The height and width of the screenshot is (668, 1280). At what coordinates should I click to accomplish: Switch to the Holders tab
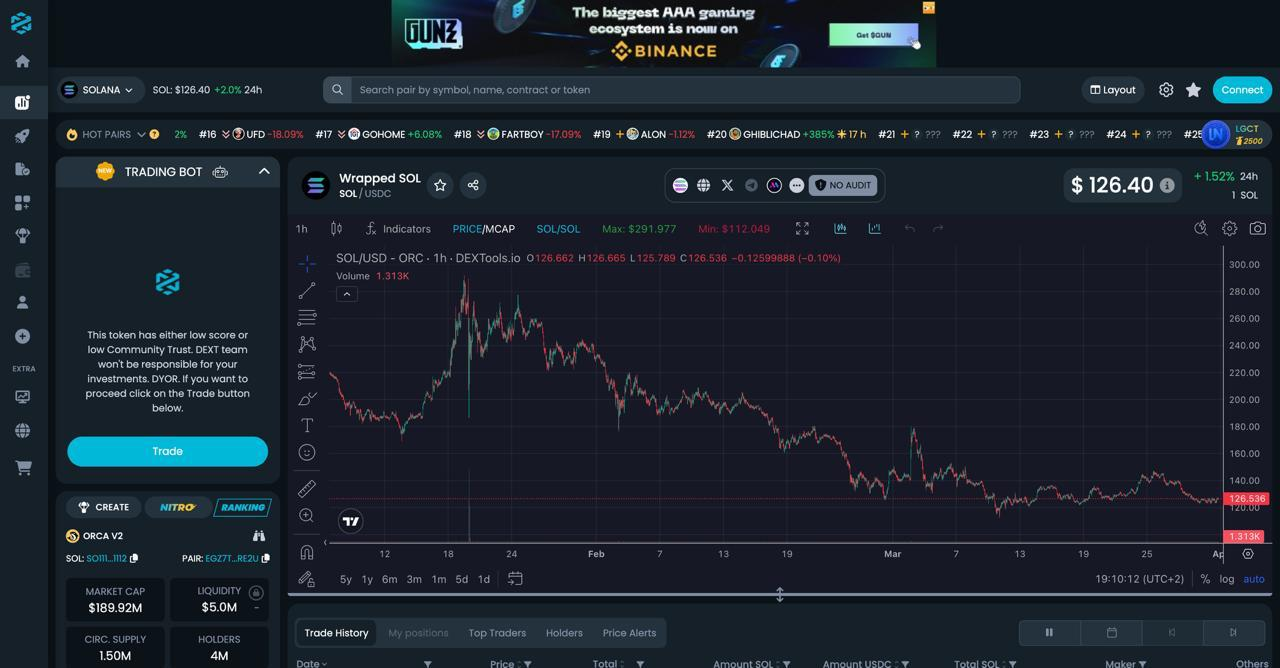(564, 632)
